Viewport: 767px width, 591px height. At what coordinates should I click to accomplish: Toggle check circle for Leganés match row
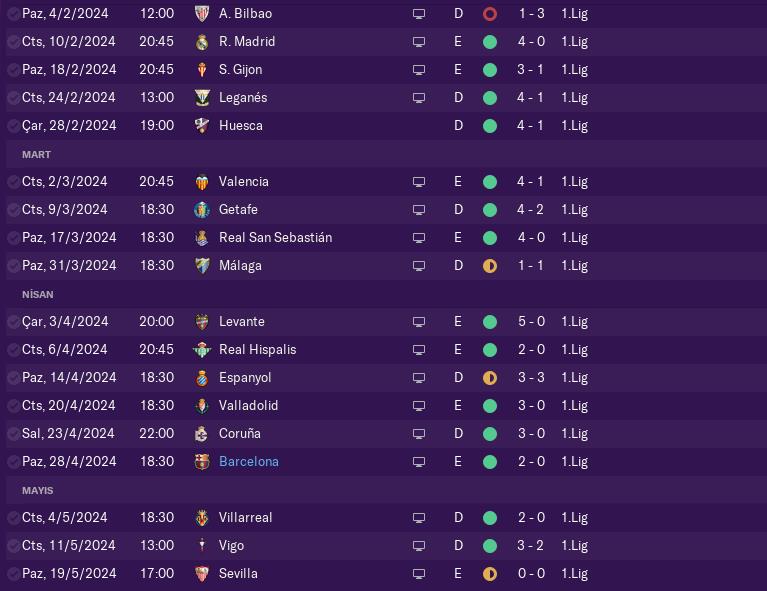coord(13,98)
